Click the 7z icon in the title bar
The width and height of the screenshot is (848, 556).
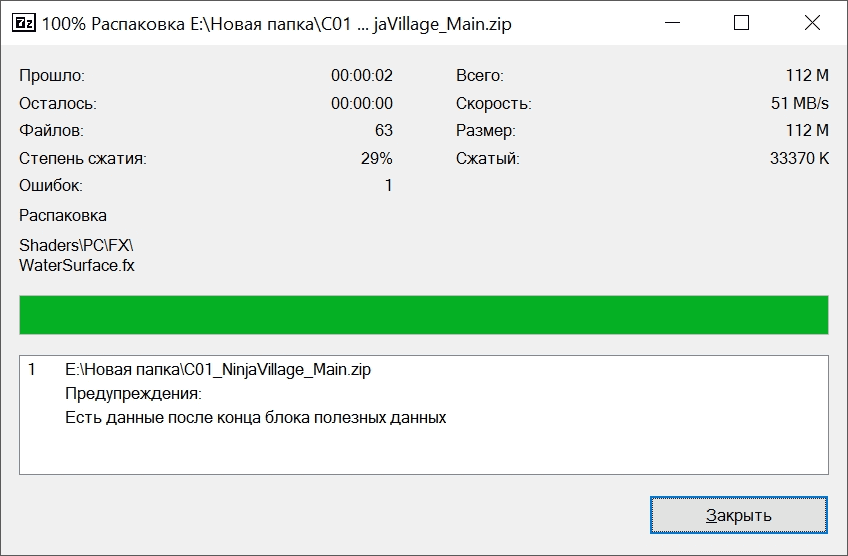click(x=24, y=23)
